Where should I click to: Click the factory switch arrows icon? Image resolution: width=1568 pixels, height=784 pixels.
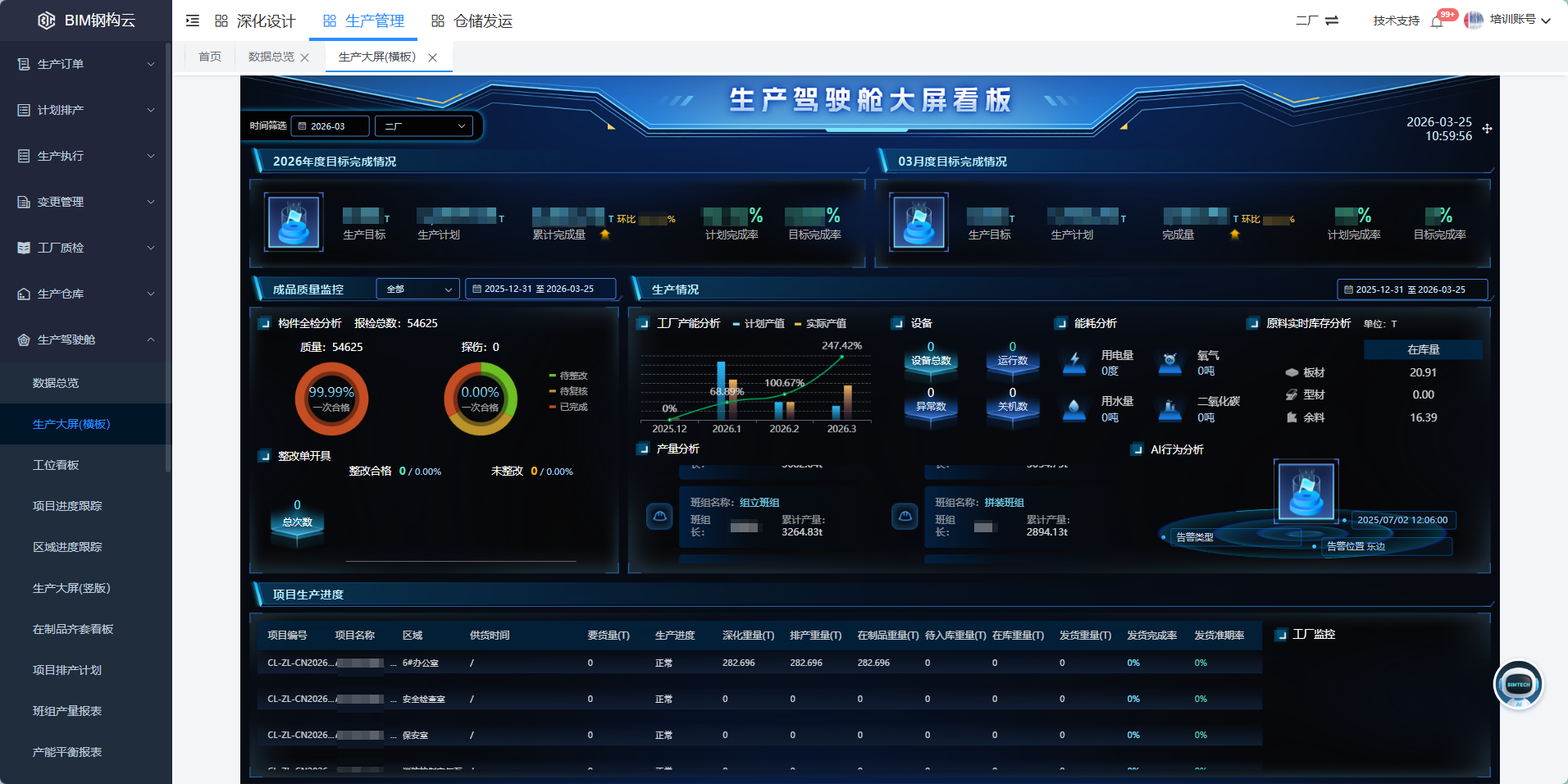[1332, 21]
